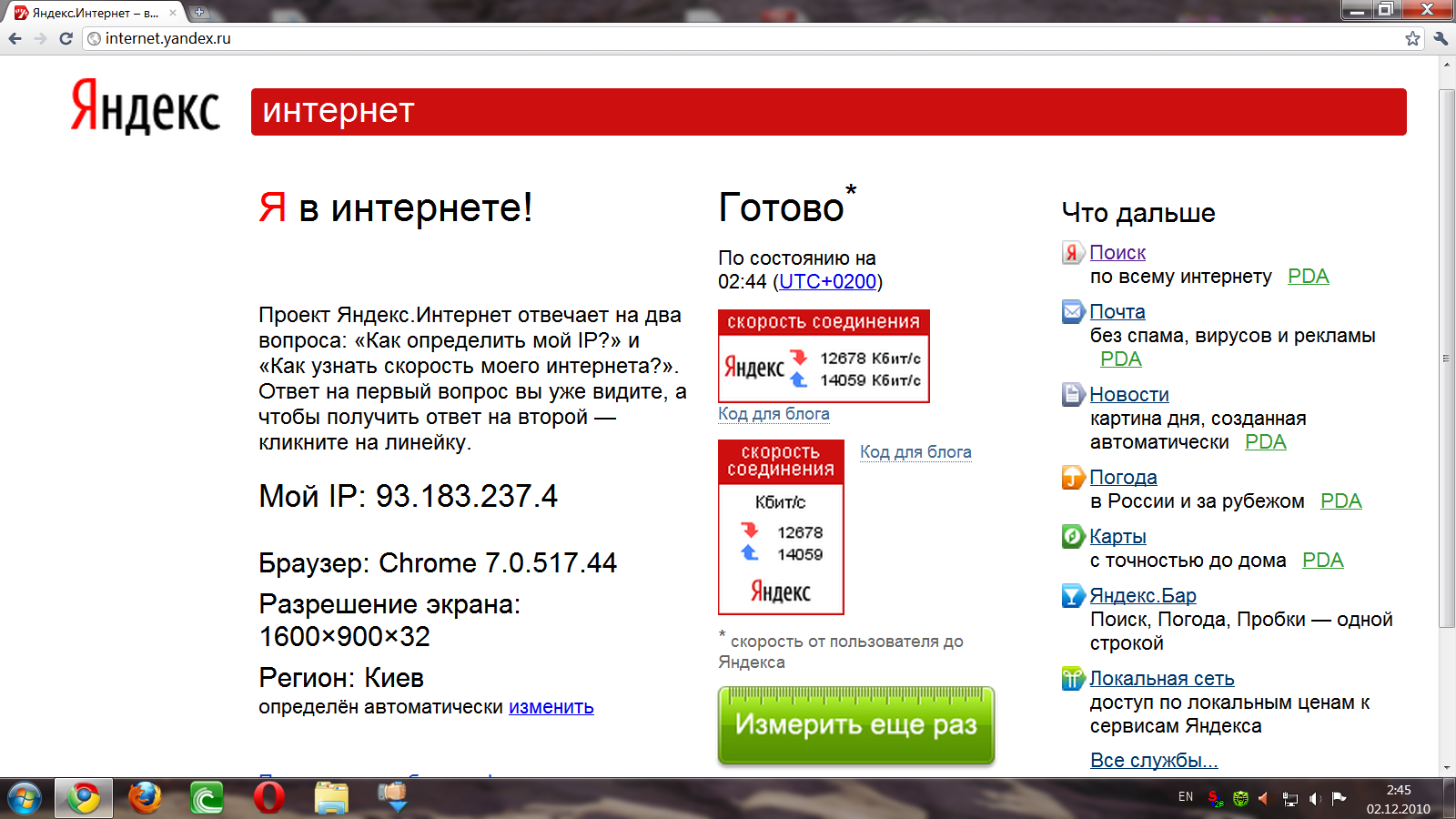
Task: Click the Новости news icon
Action: 1073,394
